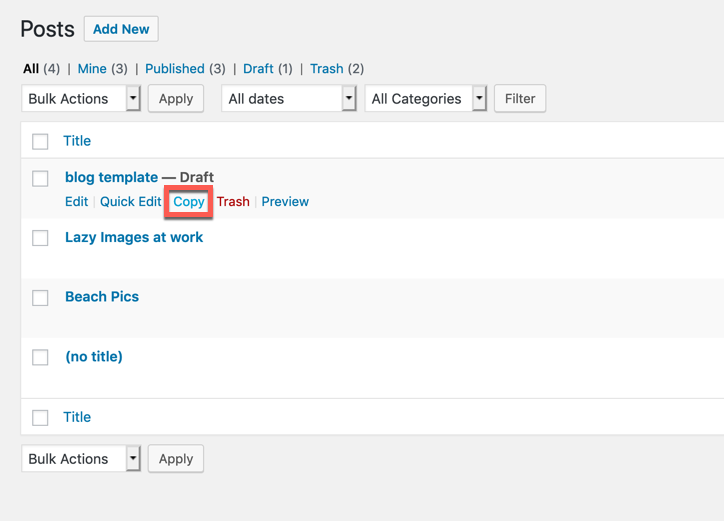Screen dimensions: 724x521
Task: Tick the Beach Pics post checkbox
Action: point(40,298)
